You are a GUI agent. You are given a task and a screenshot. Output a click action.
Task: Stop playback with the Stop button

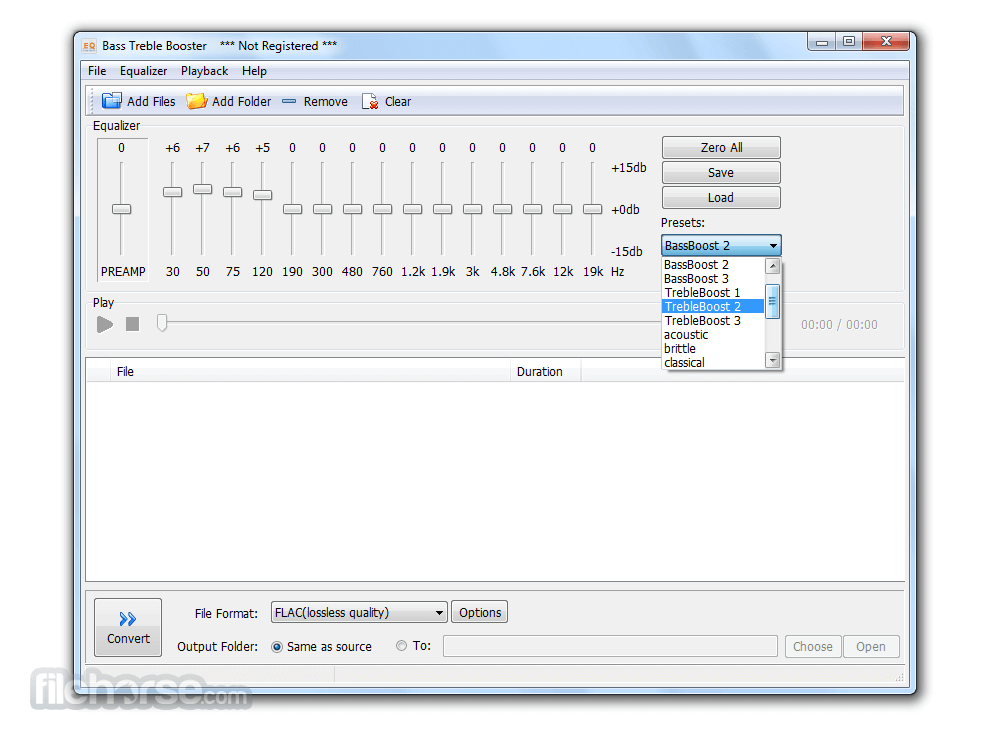pos(133,325)
